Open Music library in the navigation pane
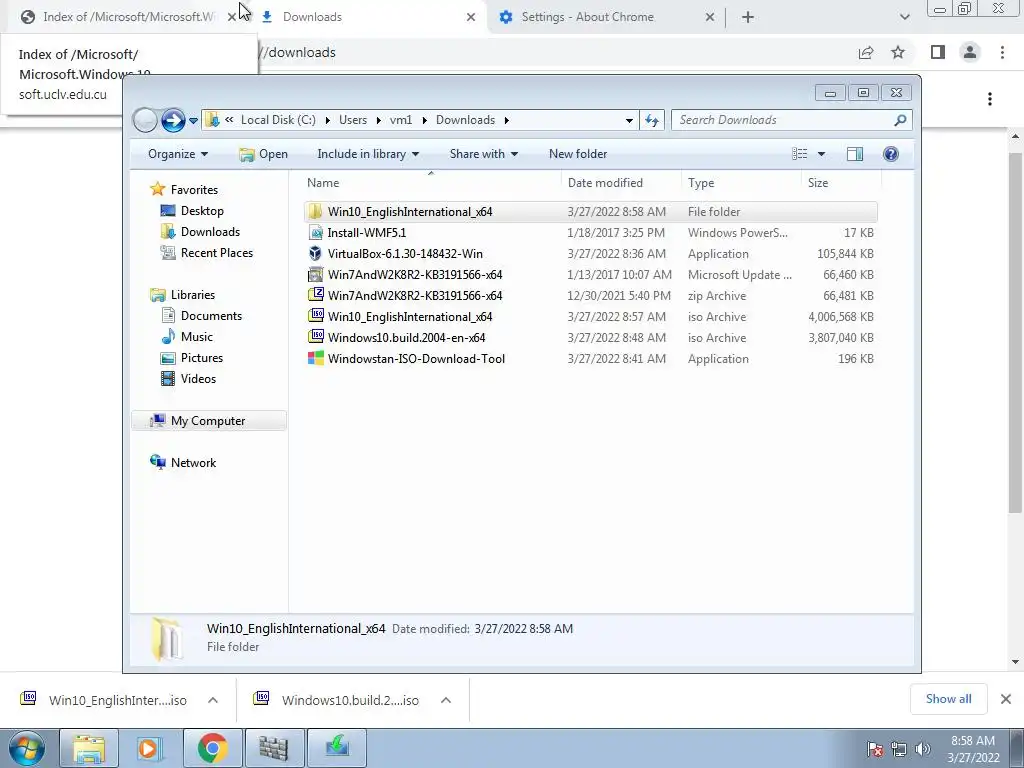Viewport: 1024px width, 768px height. (x=197, y=336)
